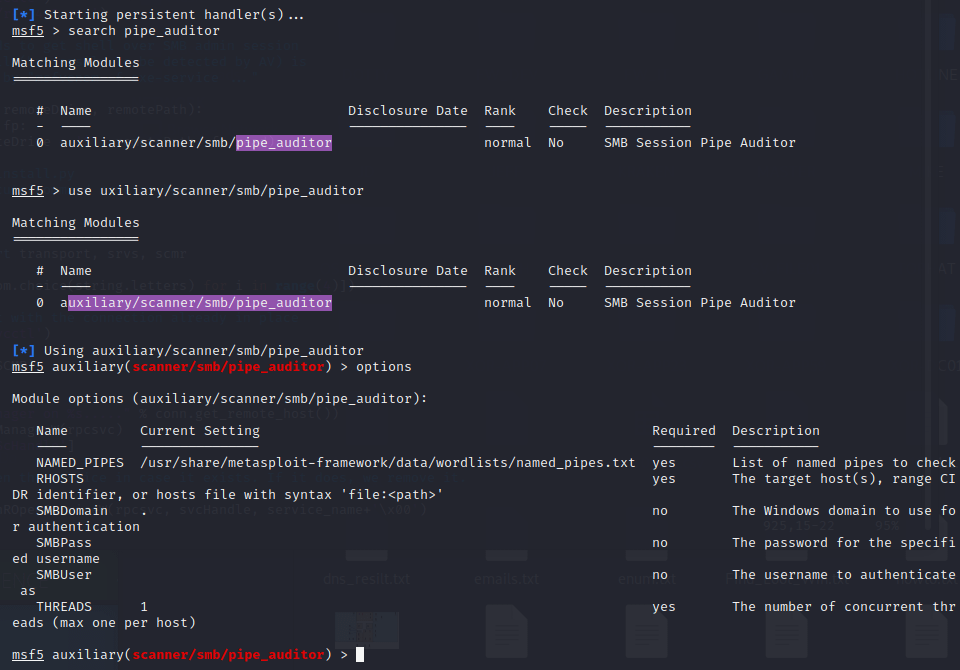The width and height of the screenshot is (960, 670).
Task: Click highlighted 'auxiliary/scanner/smb/pipe_auditor' in second result
Action: tap(200, 303)
